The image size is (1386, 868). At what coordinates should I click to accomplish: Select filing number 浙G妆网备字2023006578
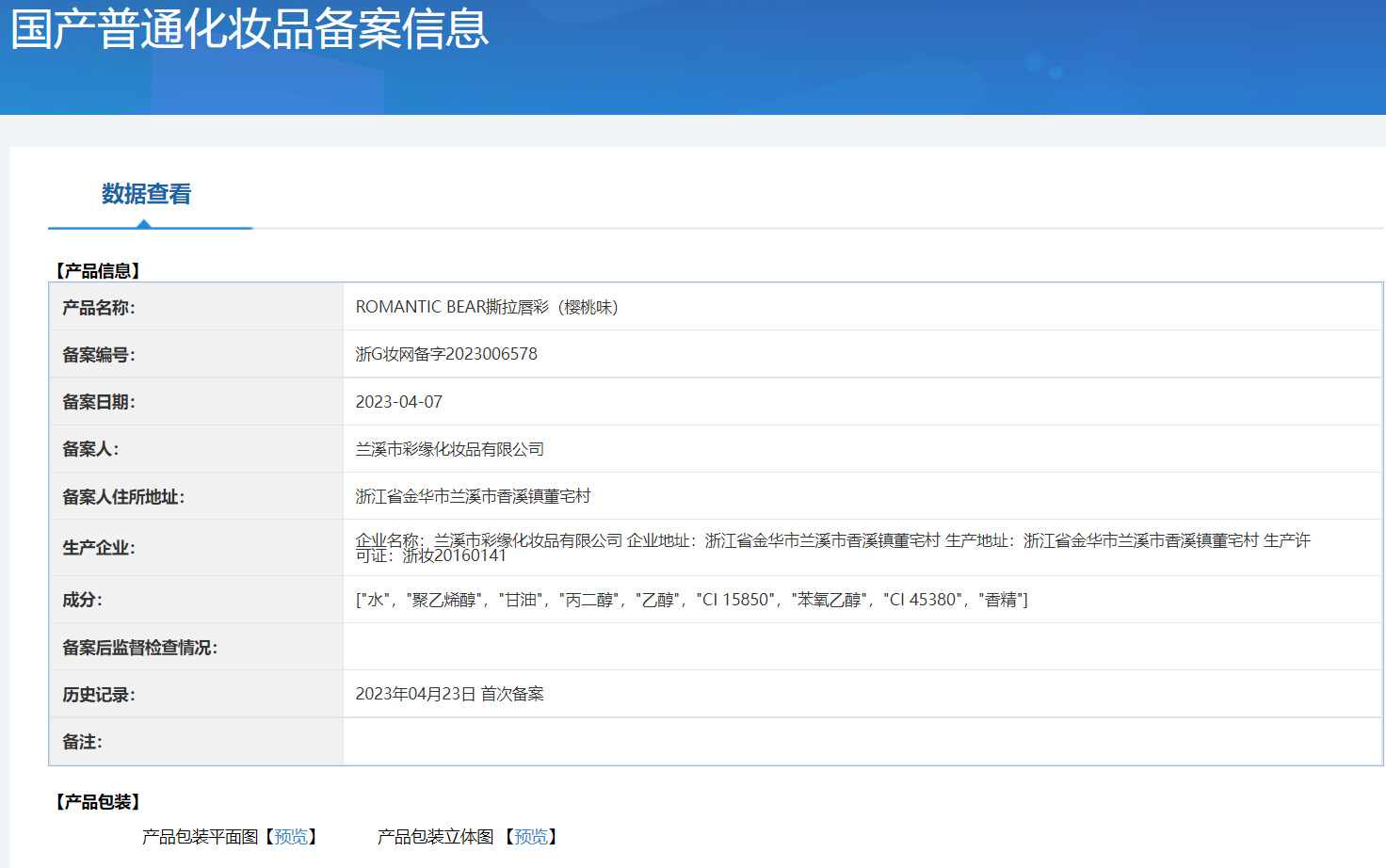446,354
